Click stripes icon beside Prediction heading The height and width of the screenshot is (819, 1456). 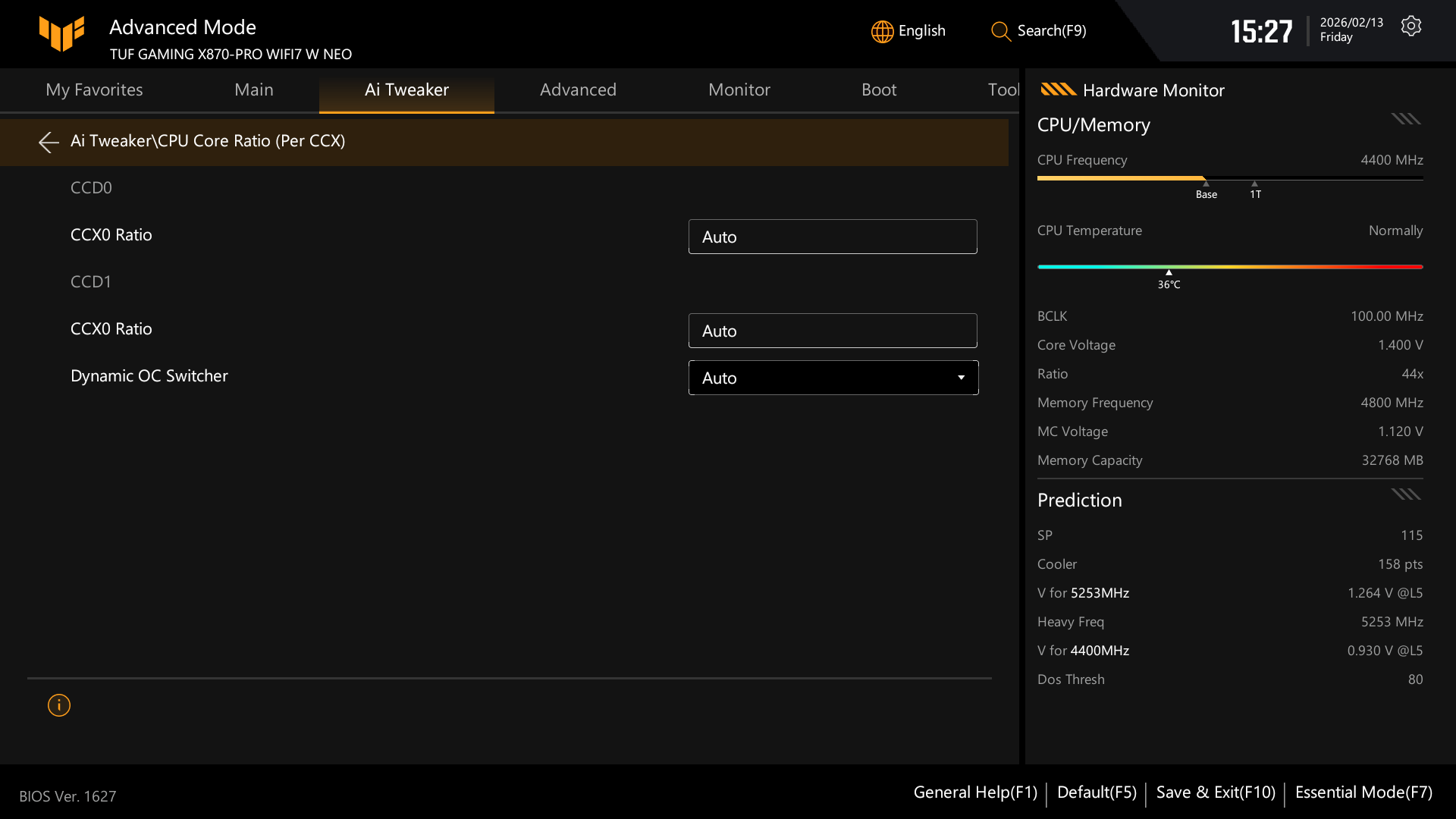[x=1405, y=494]
